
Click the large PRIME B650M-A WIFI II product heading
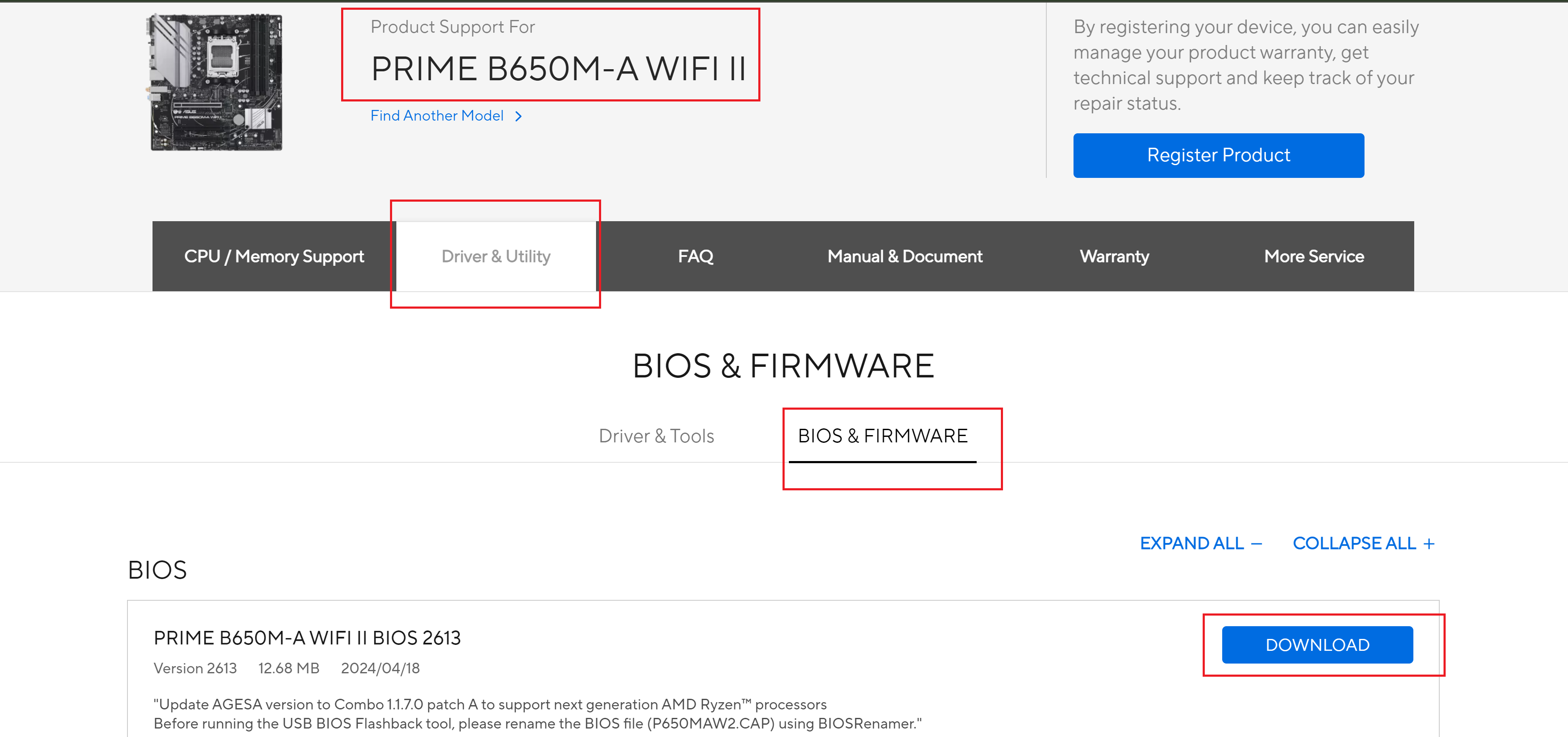pos(558,68)
